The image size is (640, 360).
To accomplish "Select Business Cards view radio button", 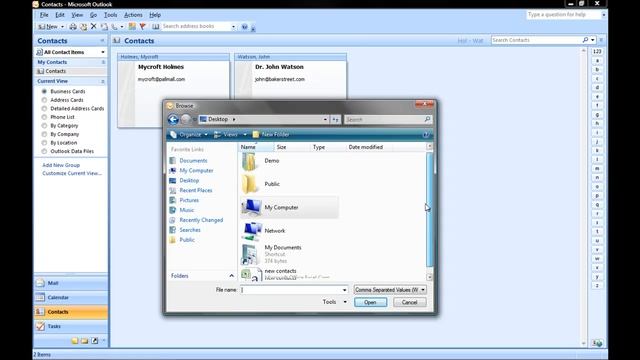I will (x=44, y=91).
